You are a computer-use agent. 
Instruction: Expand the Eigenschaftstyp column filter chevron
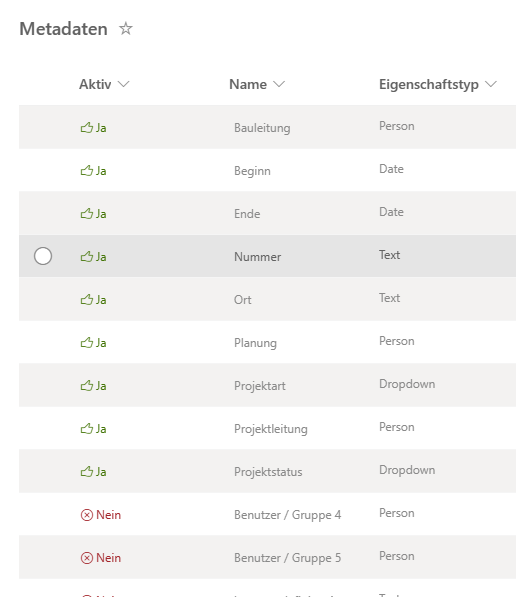click(x=491, y=84)
